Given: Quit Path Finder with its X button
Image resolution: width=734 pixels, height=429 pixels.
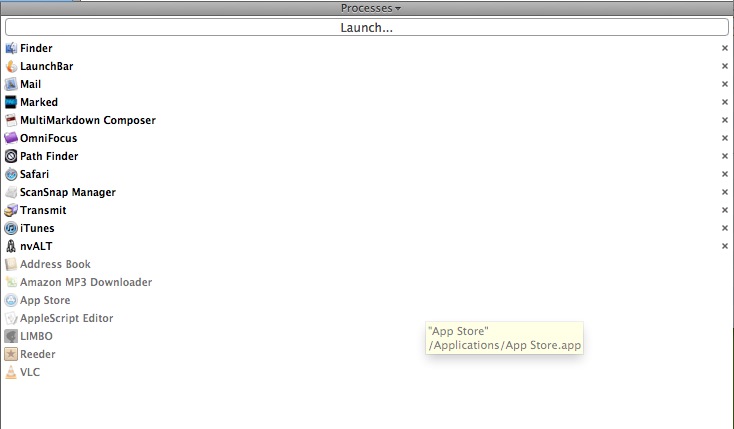Looking at the screenshot, I should click(x=725, y=156).
